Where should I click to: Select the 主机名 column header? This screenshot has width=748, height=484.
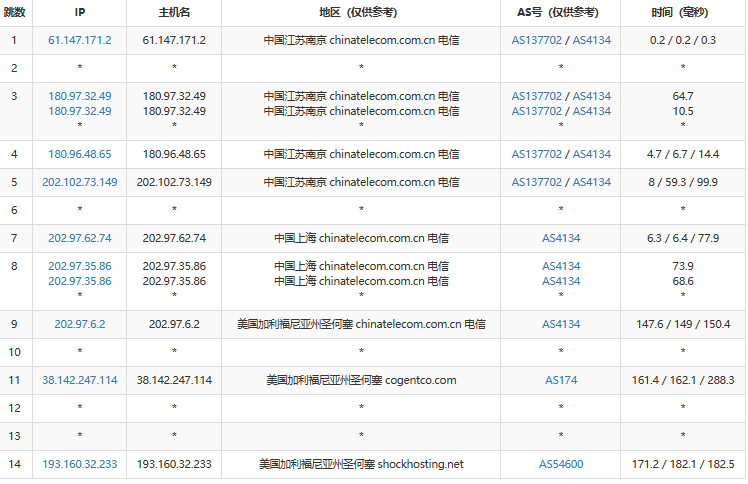pos(174,12)
